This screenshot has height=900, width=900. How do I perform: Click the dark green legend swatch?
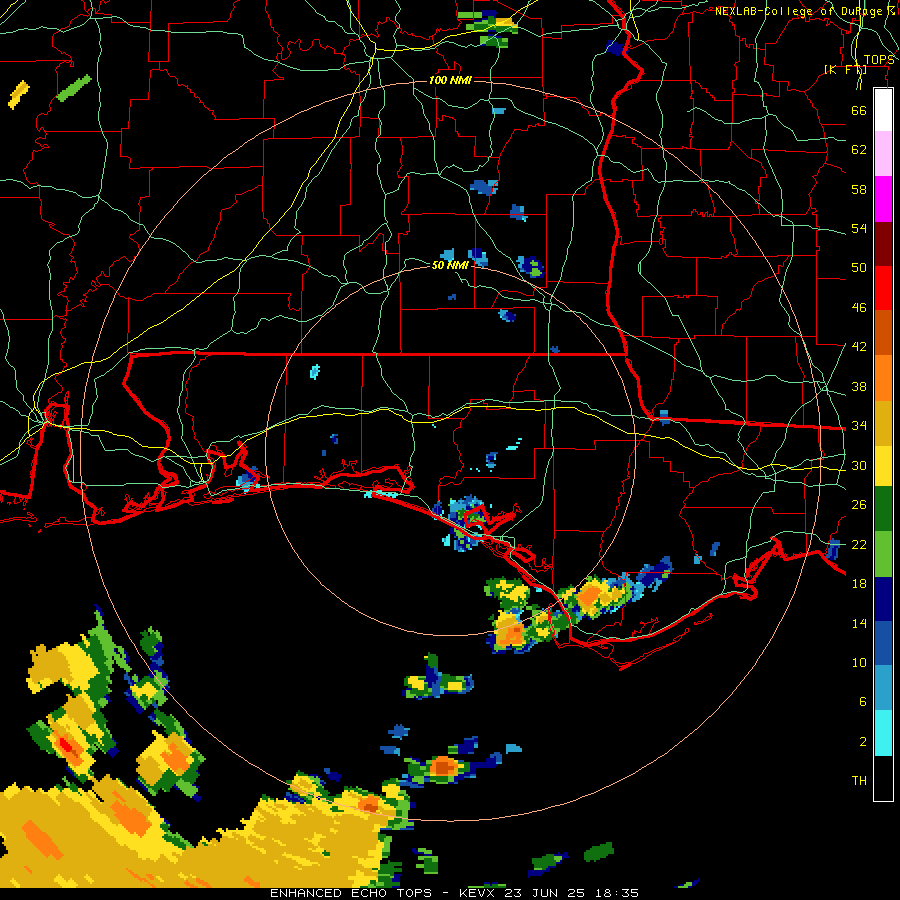pyautogui.click(x=883, y=509)
